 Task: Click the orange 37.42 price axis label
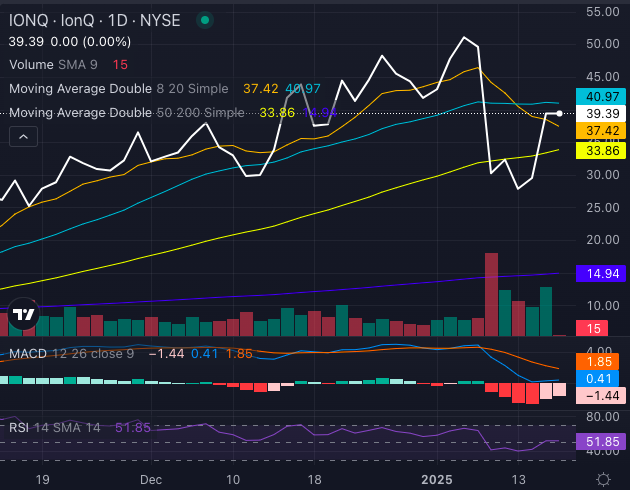[602, 131]
